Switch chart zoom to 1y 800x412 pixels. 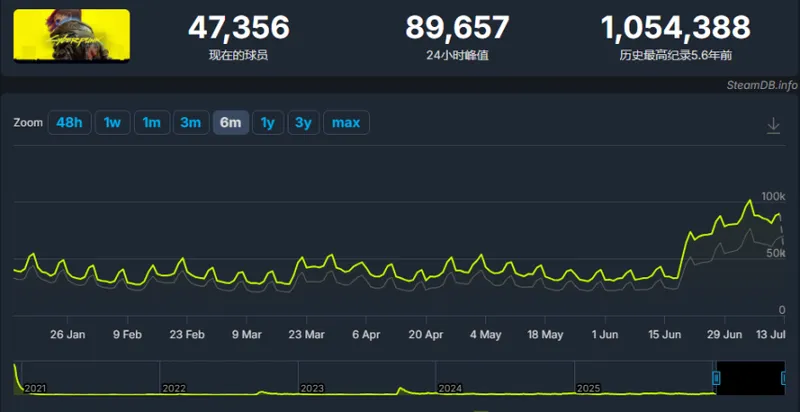(x=268, y=123)
